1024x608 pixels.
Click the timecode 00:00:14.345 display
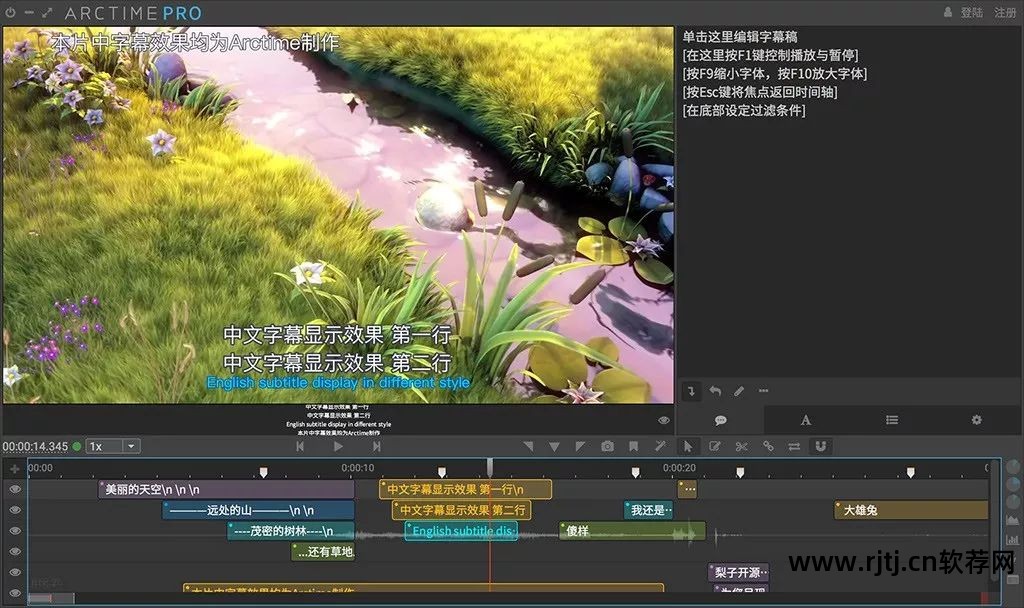tap(35, 447)
